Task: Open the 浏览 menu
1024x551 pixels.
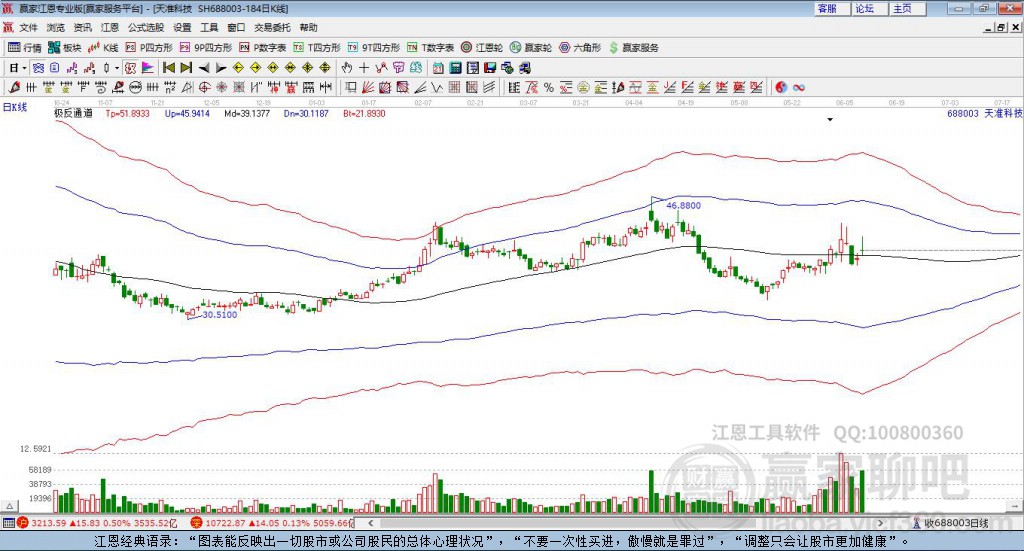Action: [56, 27]
